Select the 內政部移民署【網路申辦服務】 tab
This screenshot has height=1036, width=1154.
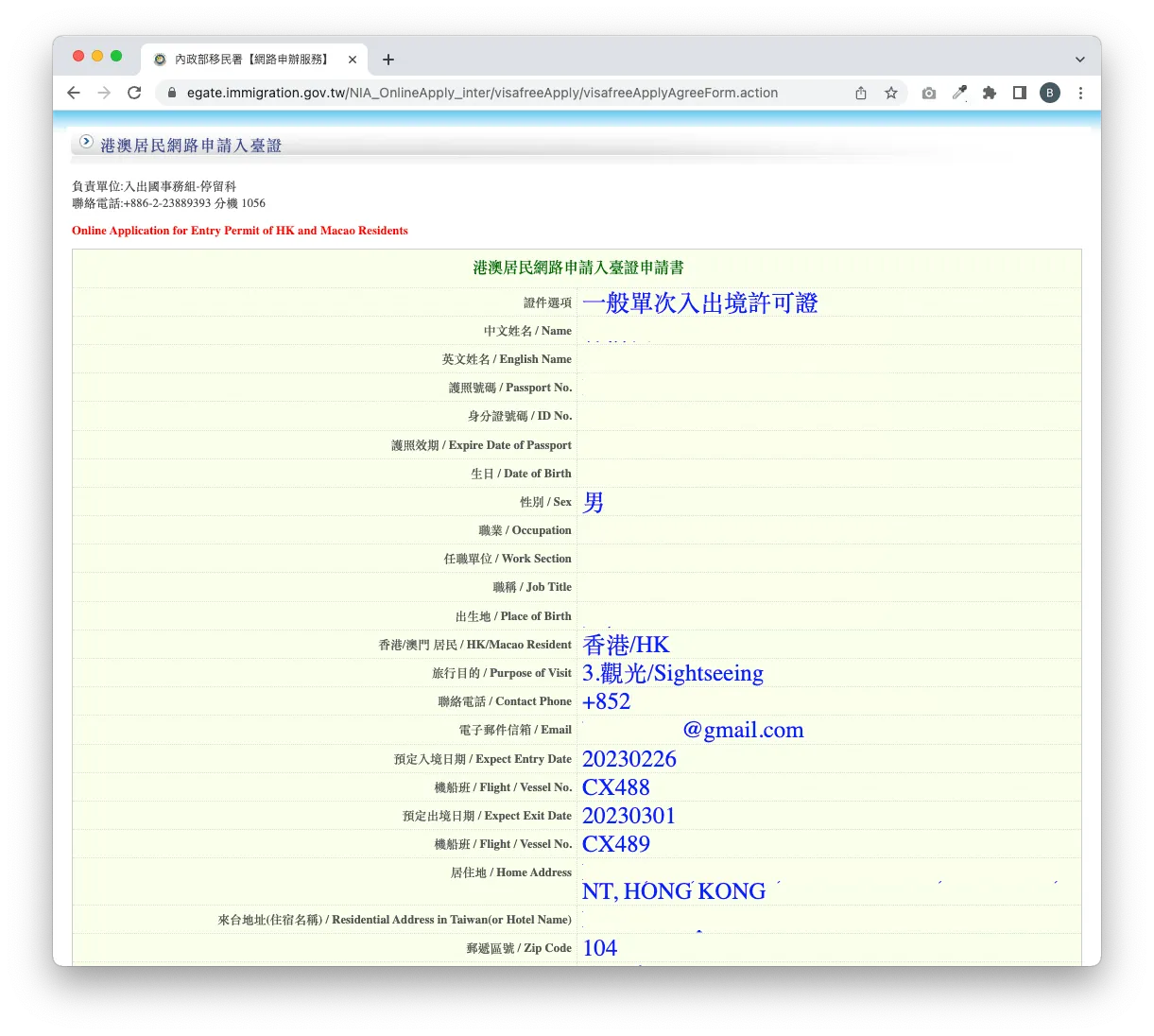pyautogui.click(x=253, y=60)
